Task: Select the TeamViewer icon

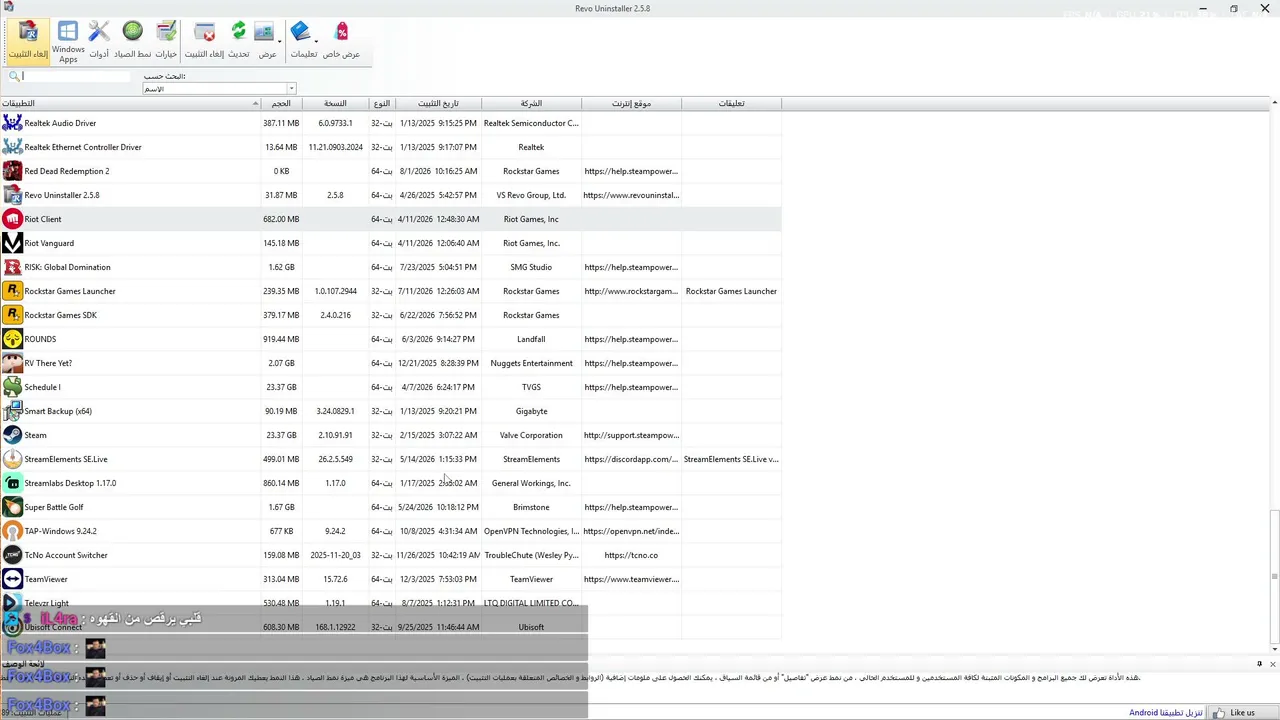Action: click(x=12, y=579)
